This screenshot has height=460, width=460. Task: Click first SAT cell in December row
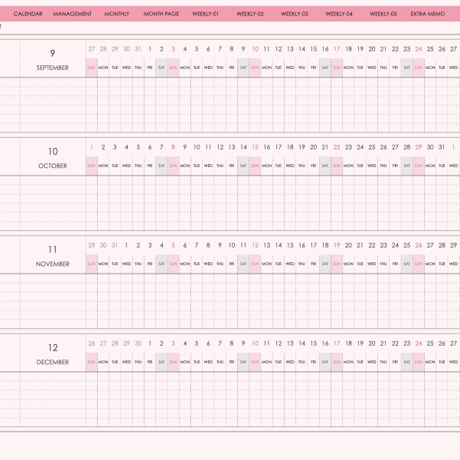coord(162,362)
